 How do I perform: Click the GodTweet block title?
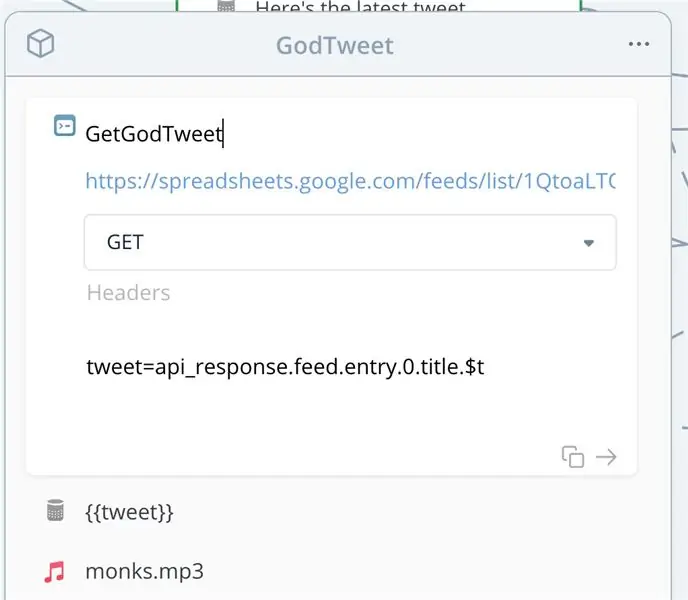(335, 45)
